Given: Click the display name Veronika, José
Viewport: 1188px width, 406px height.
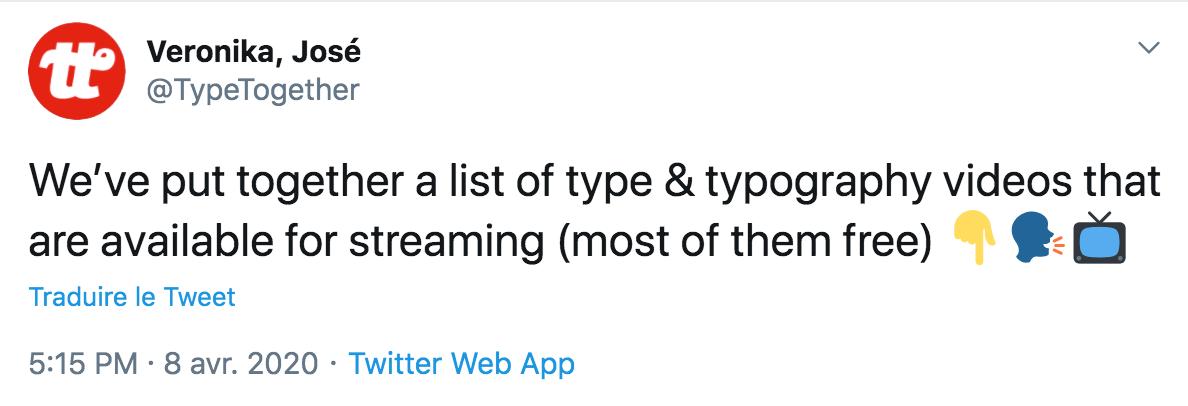Looking at the screenshot, I should (x=253, y=52).
